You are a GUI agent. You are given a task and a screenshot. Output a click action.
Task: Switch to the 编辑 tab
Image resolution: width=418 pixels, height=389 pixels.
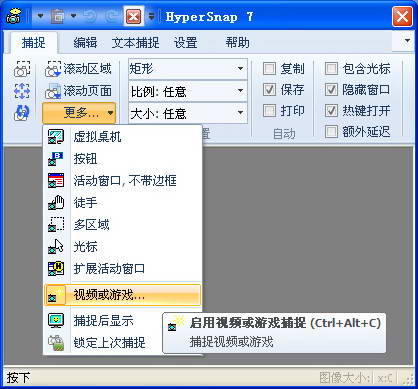[x=85, y=43]
